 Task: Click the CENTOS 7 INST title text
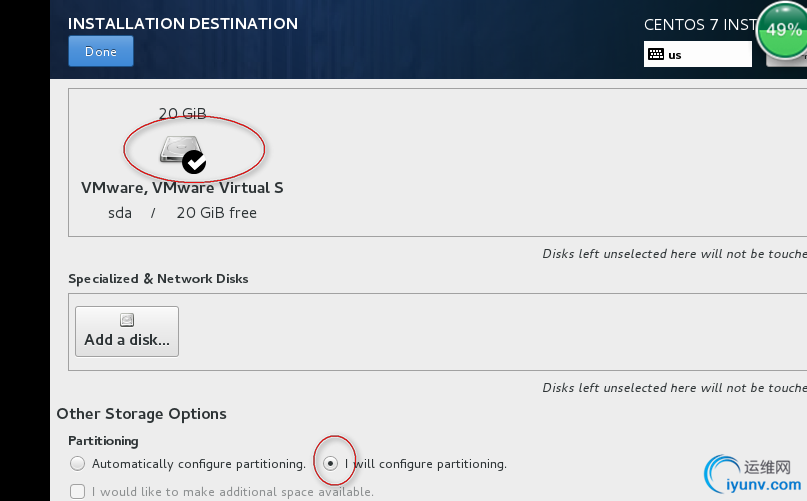[700, 25]
